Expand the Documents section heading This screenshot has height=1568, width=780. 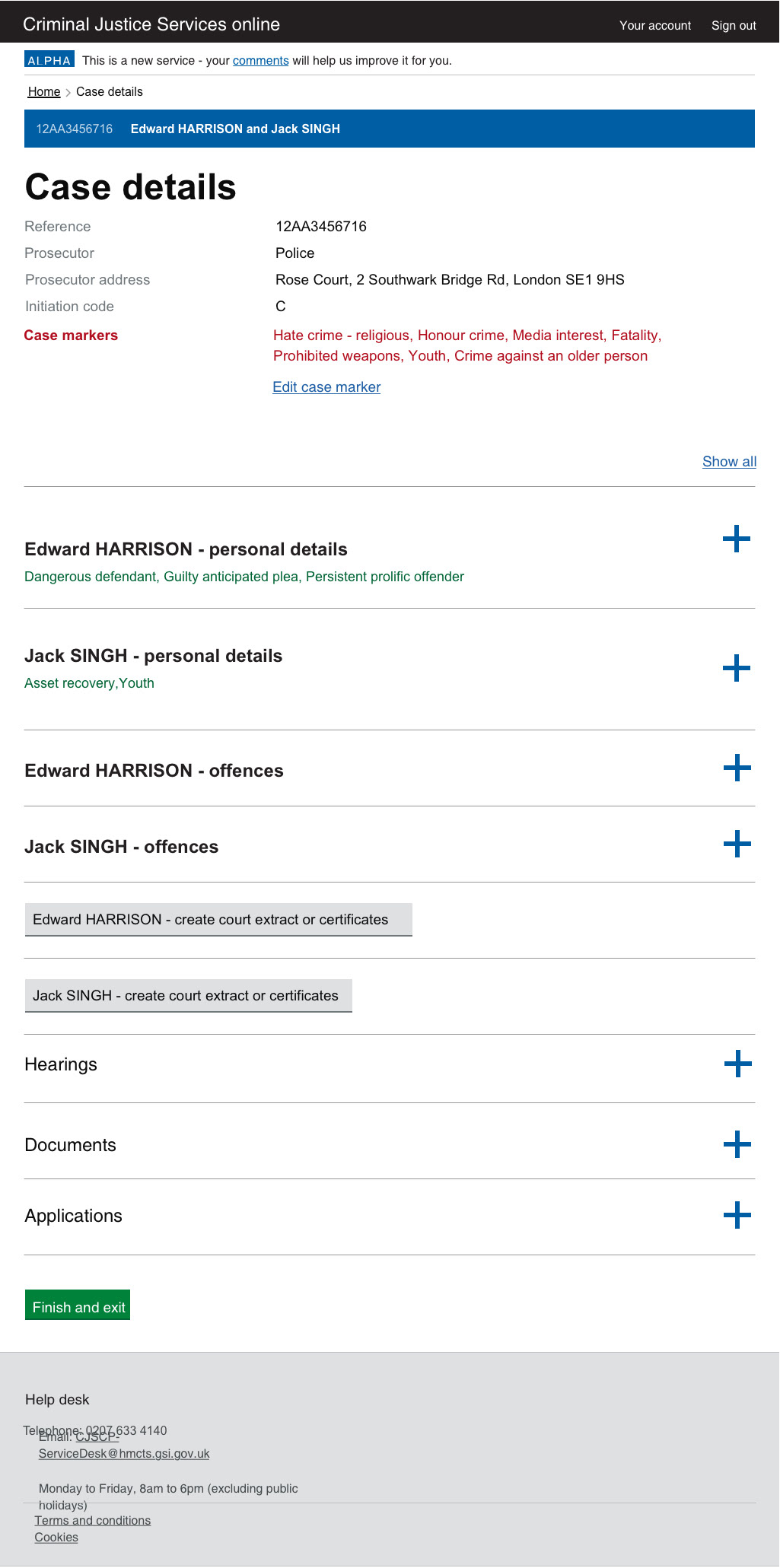tap(70, 1145)
